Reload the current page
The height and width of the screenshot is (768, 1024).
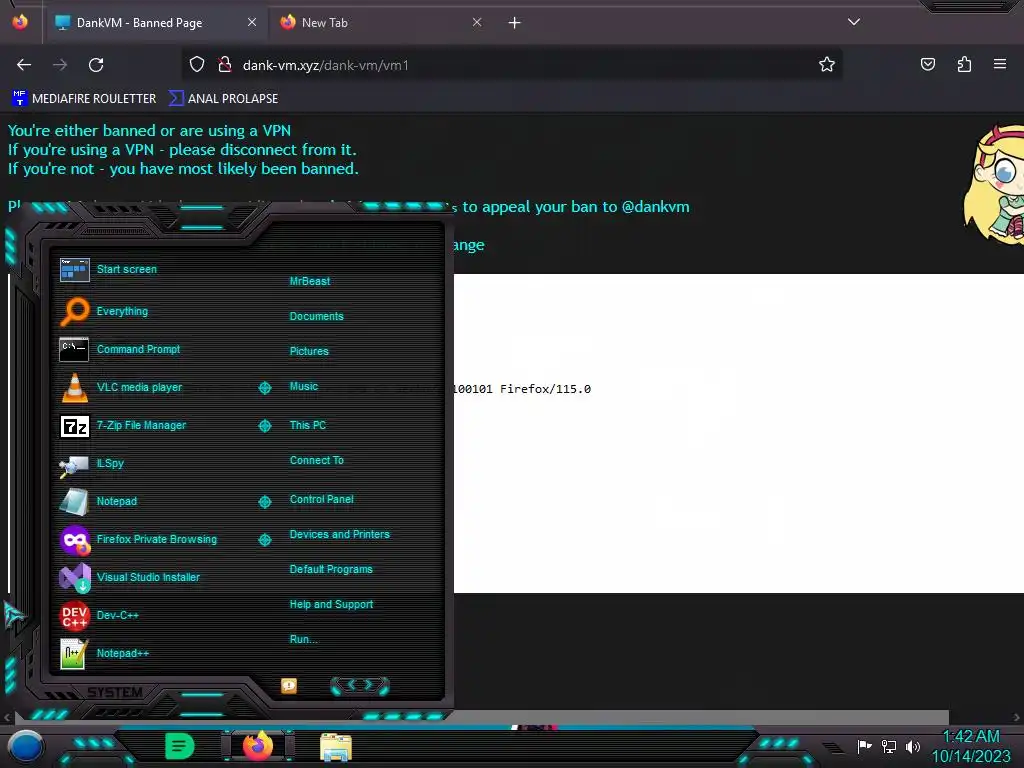point(96,65)
